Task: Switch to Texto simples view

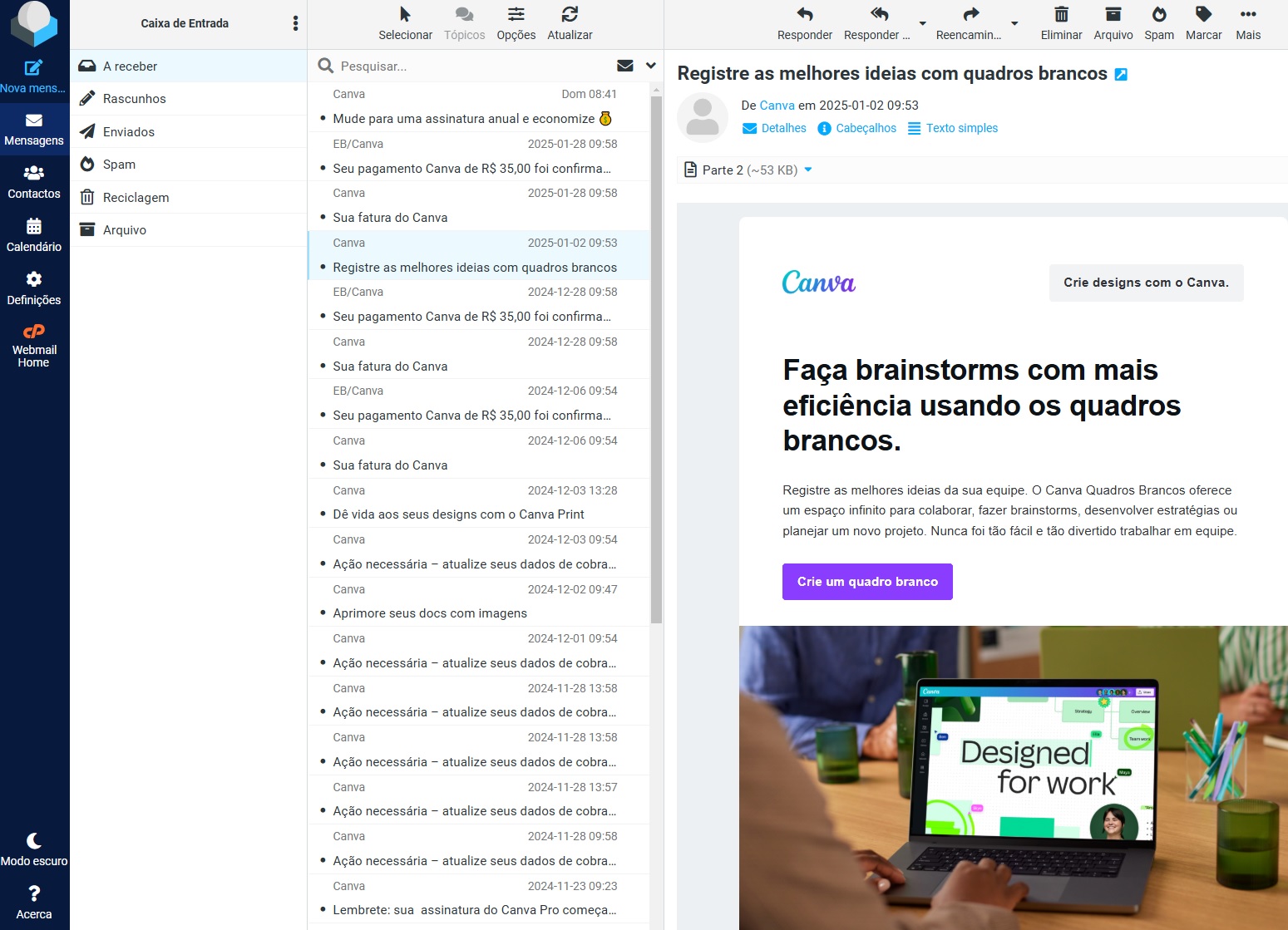Action: (x=953, y=128)
